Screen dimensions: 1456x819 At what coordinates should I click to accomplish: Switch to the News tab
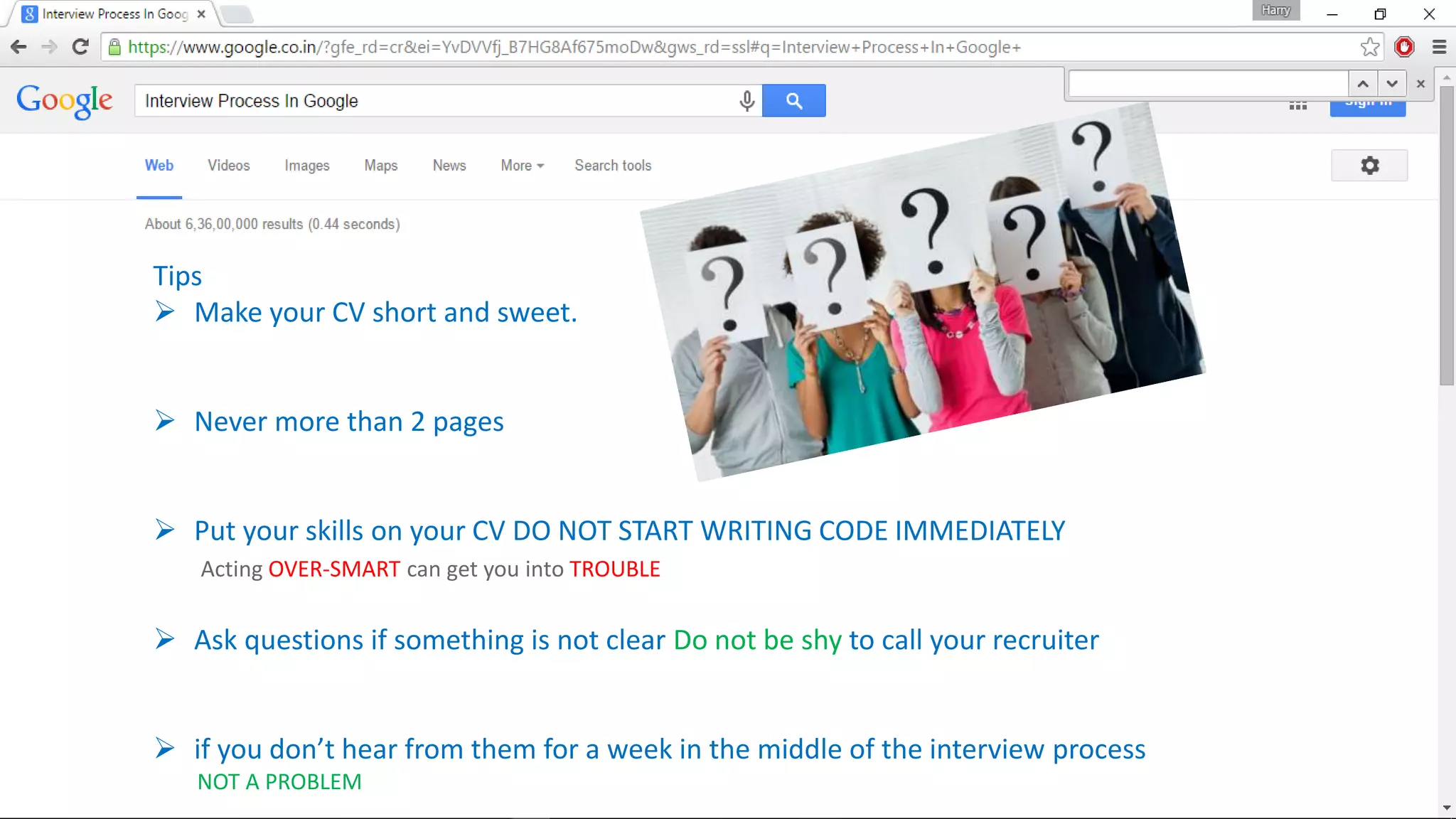[449, 166]
